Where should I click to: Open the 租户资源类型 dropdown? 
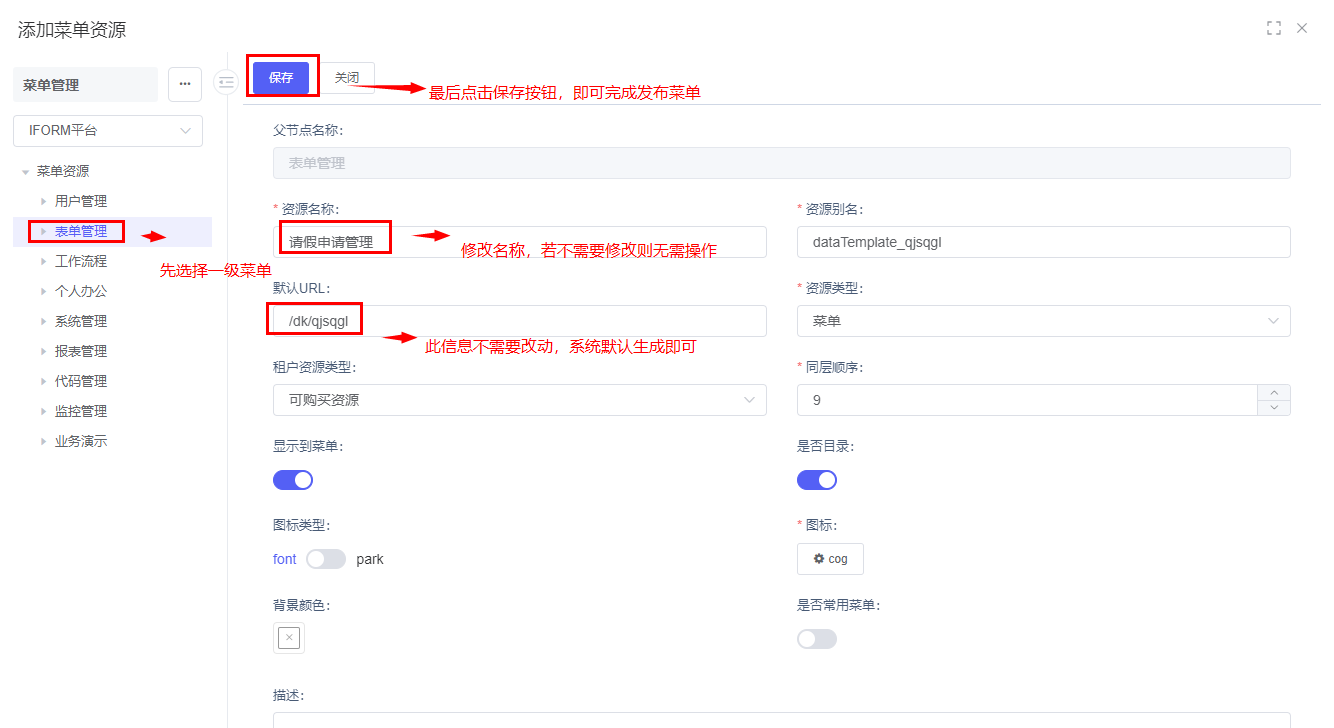pos(519,400)
